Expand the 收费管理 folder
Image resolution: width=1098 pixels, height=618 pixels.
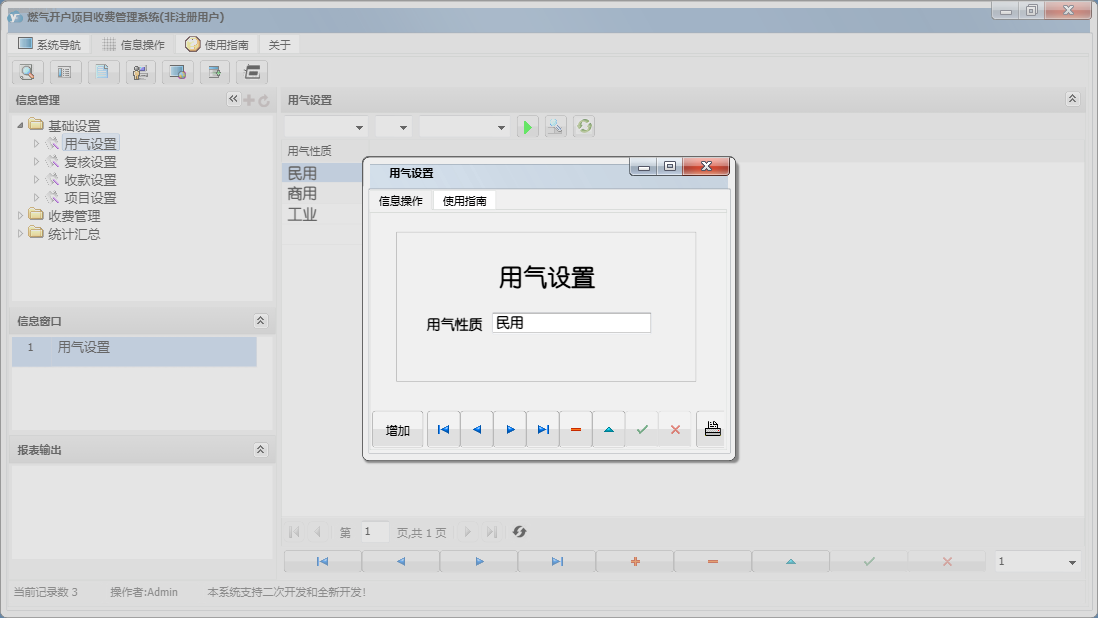click(x=21, y=215)
